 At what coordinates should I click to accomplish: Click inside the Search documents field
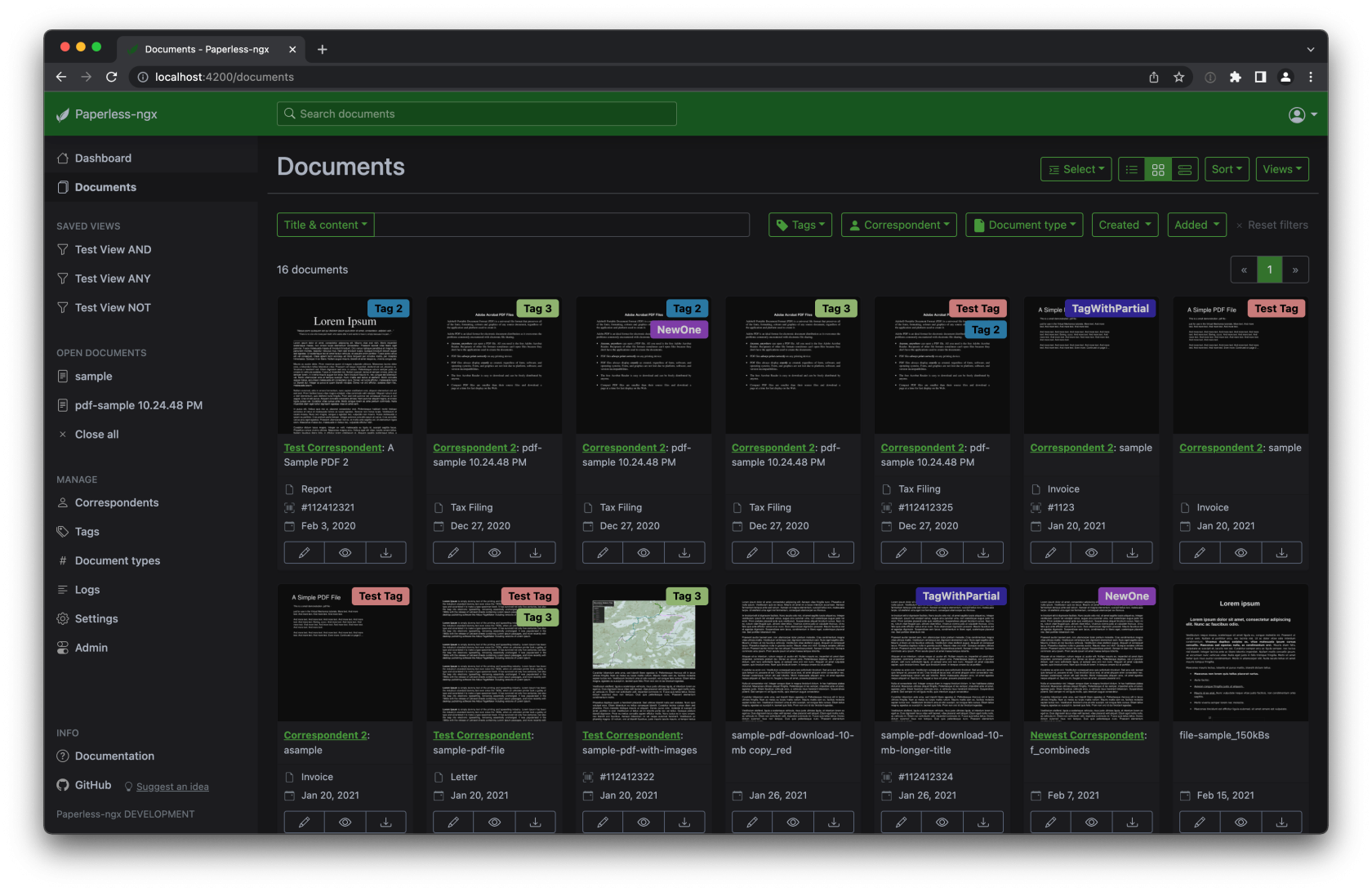pos(477,114)
